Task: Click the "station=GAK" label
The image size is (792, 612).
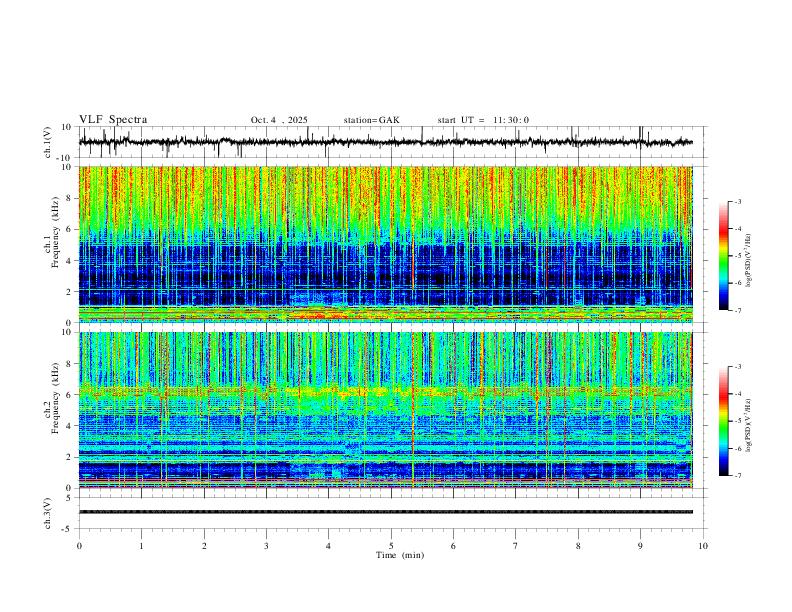Action: (371, 120)
